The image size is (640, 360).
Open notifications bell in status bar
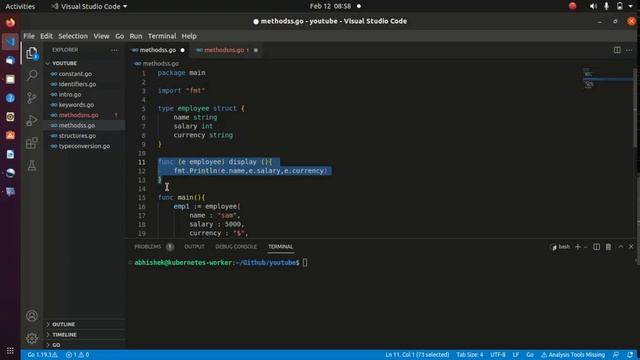tap(630, 355)
